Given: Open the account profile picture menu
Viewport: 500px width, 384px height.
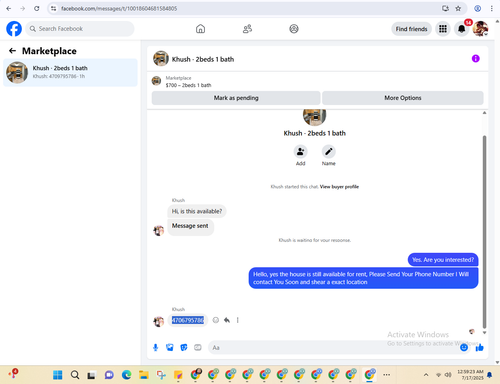Looking at the screenshot, I should pyautogui.click(x=480, y=29).
